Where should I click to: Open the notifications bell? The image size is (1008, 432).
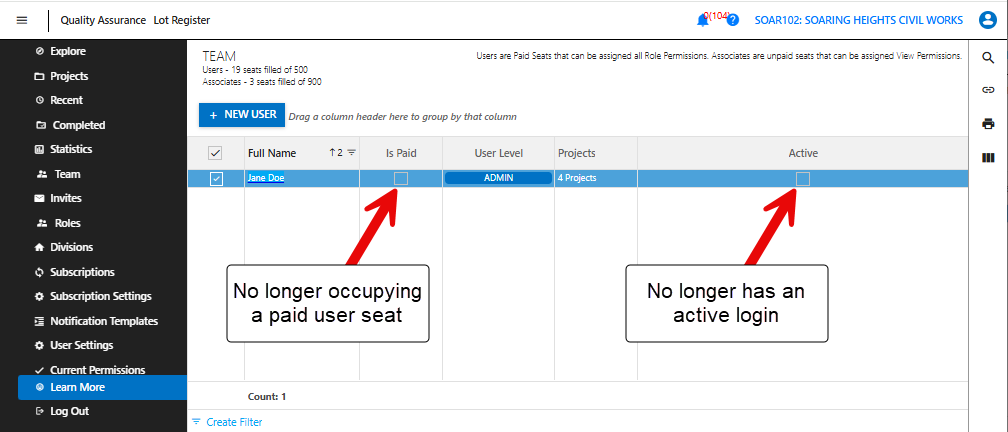point(703,21)
